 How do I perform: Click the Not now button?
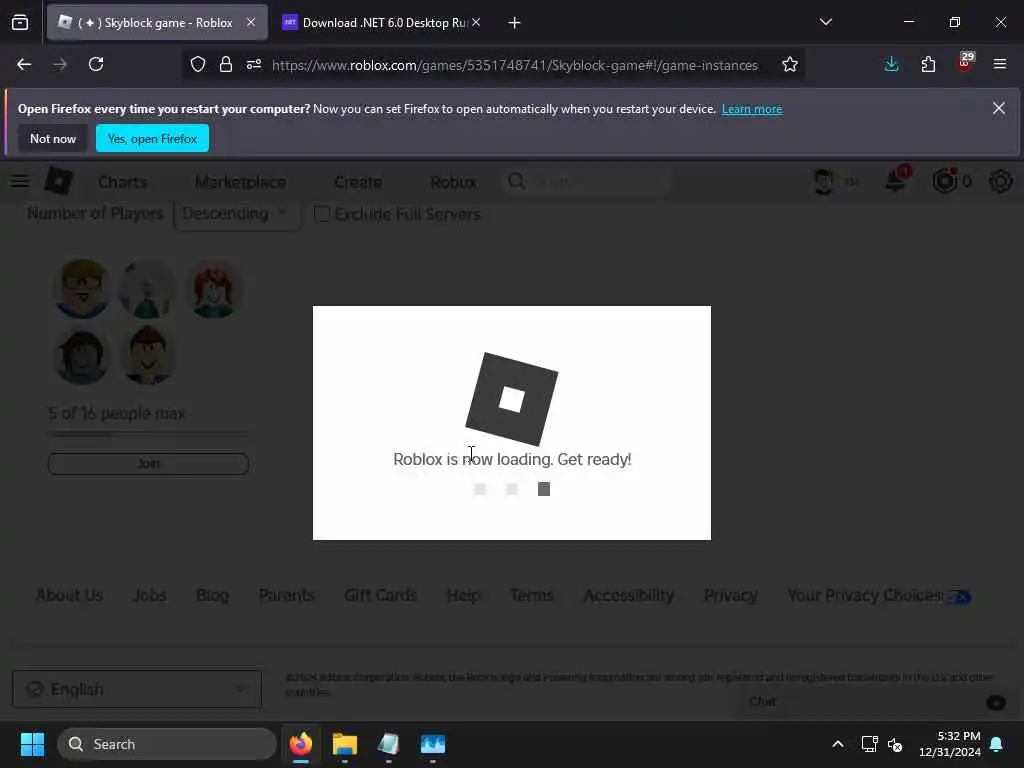click(x=53, y=138)
